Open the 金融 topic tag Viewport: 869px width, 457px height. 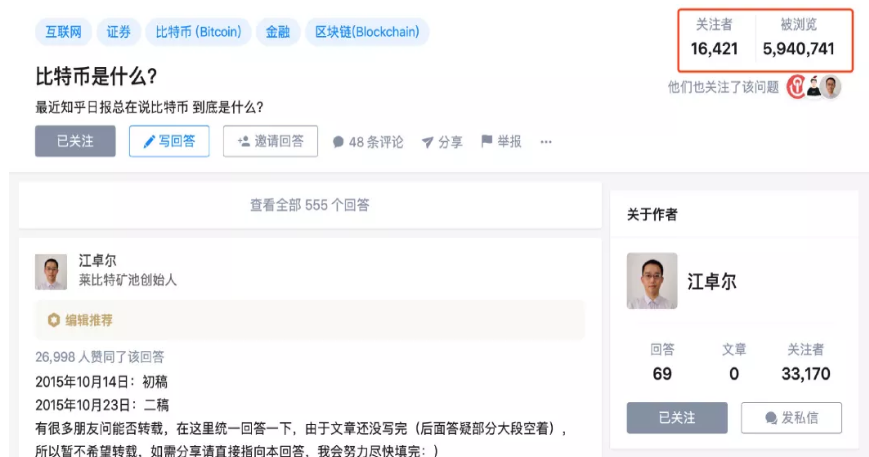(278, 32)
